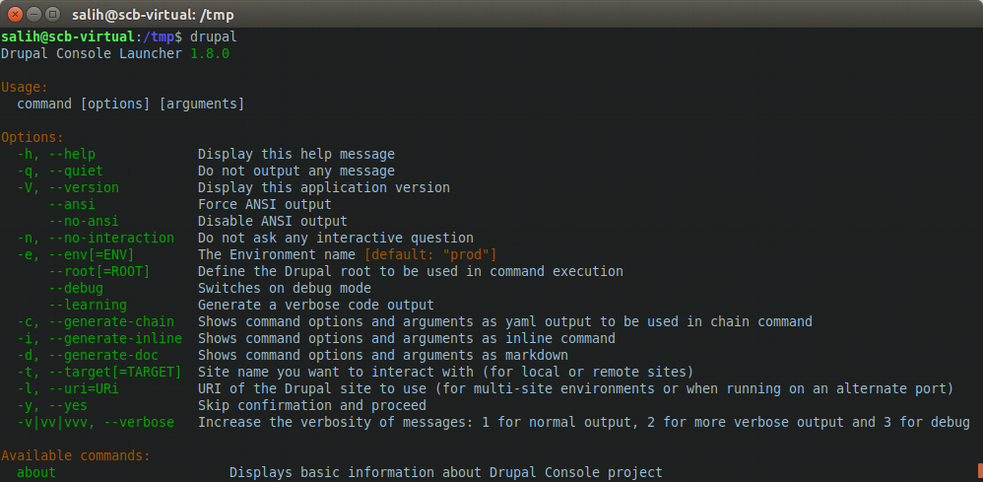
Task: Click the [default: "prod"] text
Action: [431, 254]
